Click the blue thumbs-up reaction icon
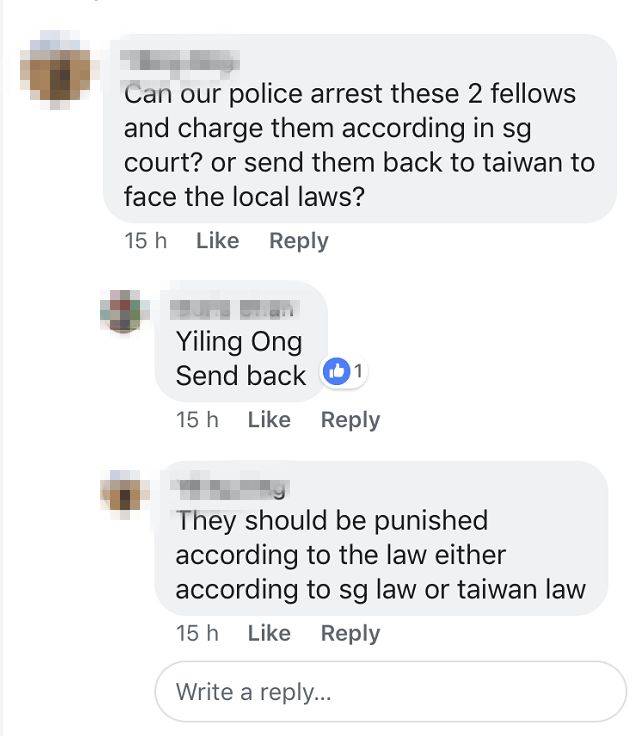637x736 pixels. coord(337,371)
